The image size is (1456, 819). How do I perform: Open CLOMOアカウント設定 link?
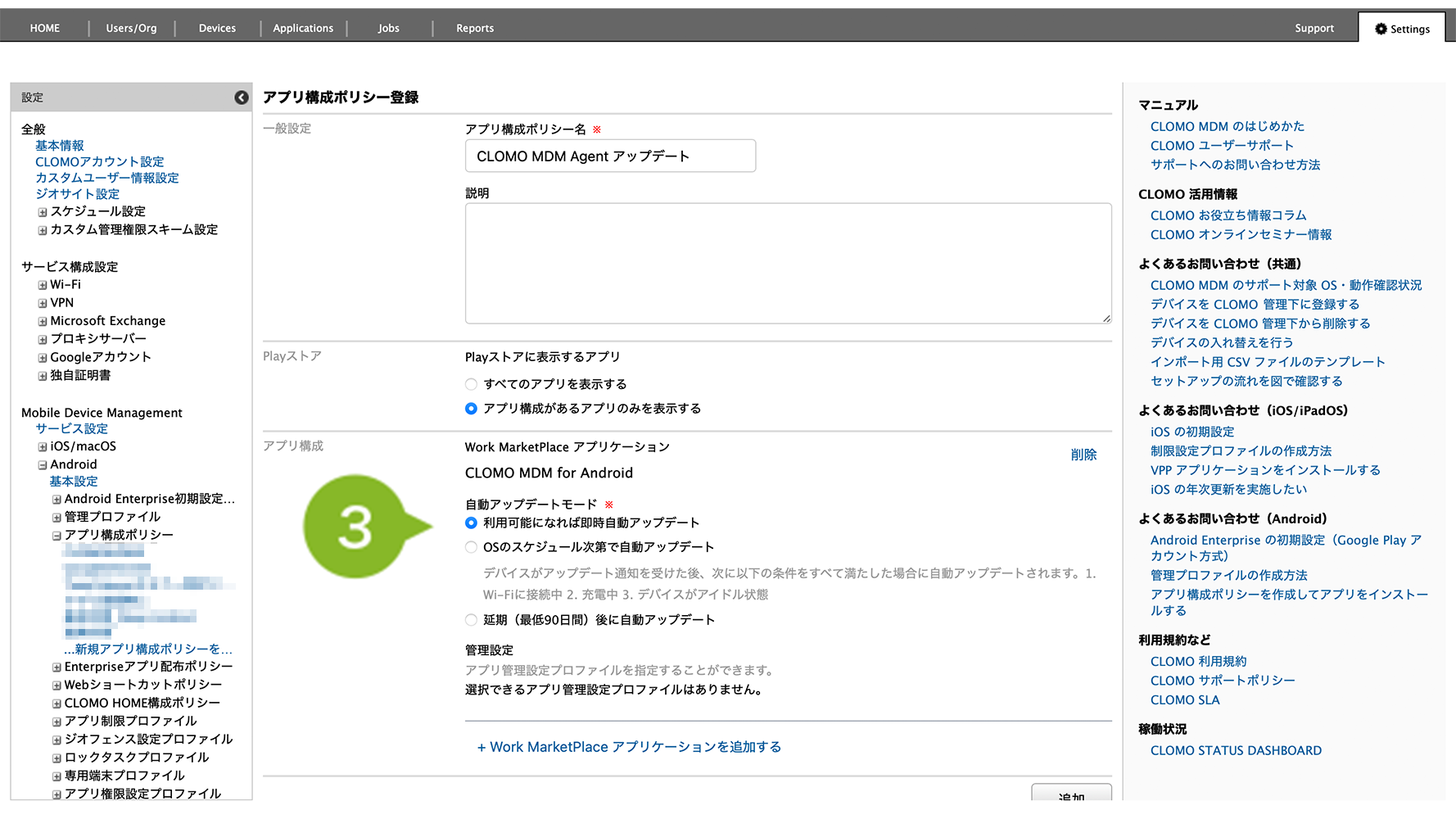[100, 161]
